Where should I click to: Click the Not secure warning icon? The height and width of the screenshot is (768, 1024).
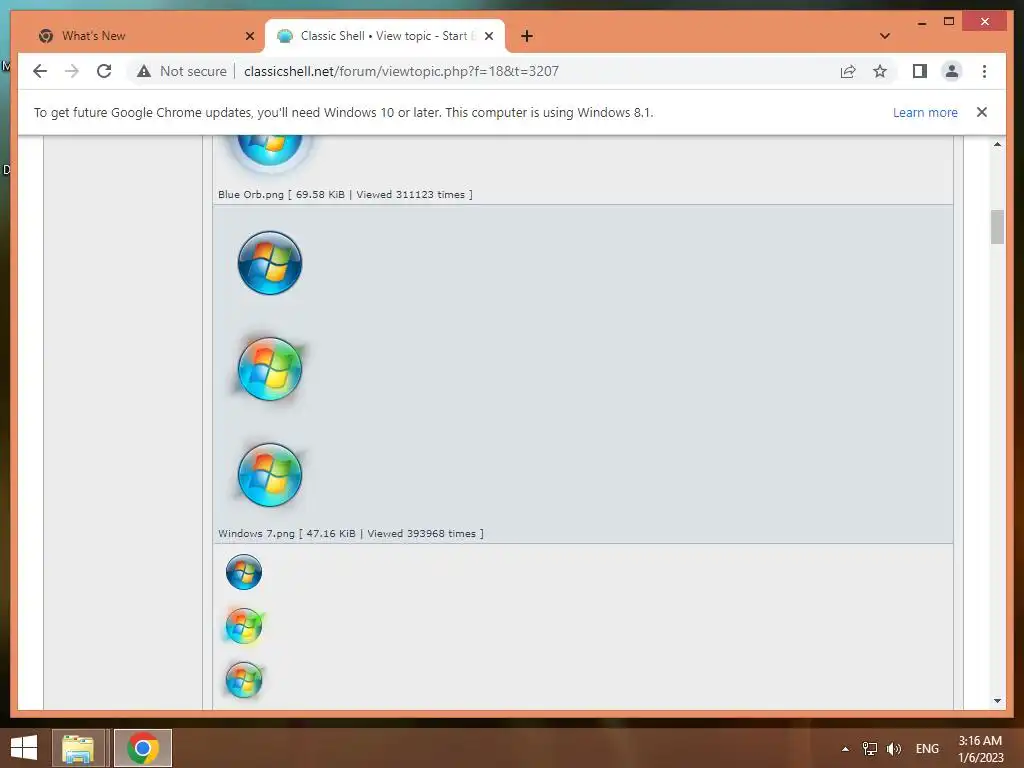(144, 71)
